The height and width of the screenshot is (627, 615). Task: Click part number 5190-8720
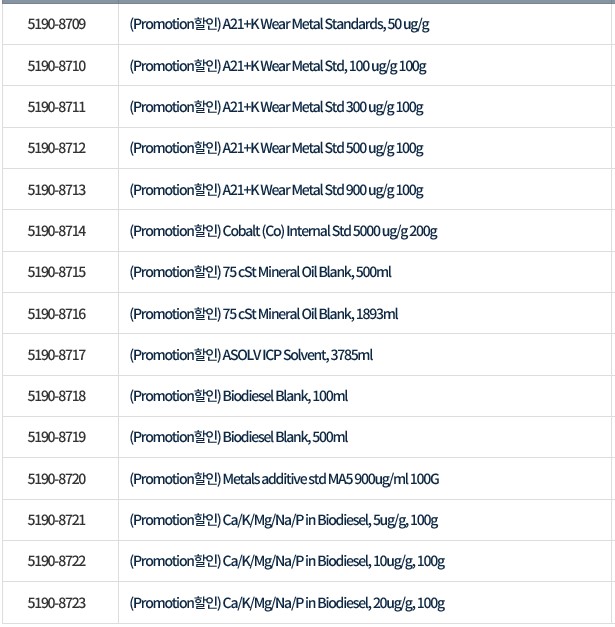pos(57,479)
